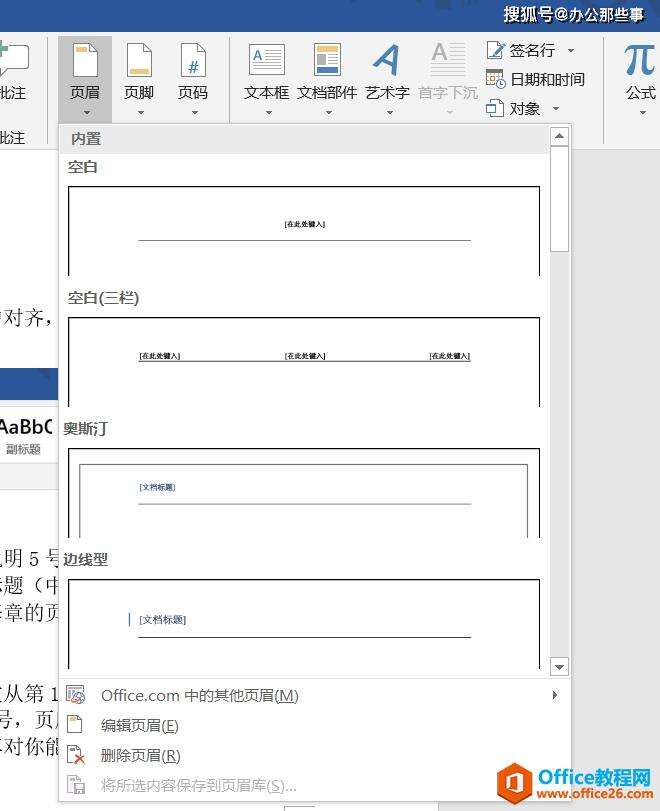660x811 pixels.
Task: Click the header gallery scrollbar thumb
Action: tap(559, 199)
